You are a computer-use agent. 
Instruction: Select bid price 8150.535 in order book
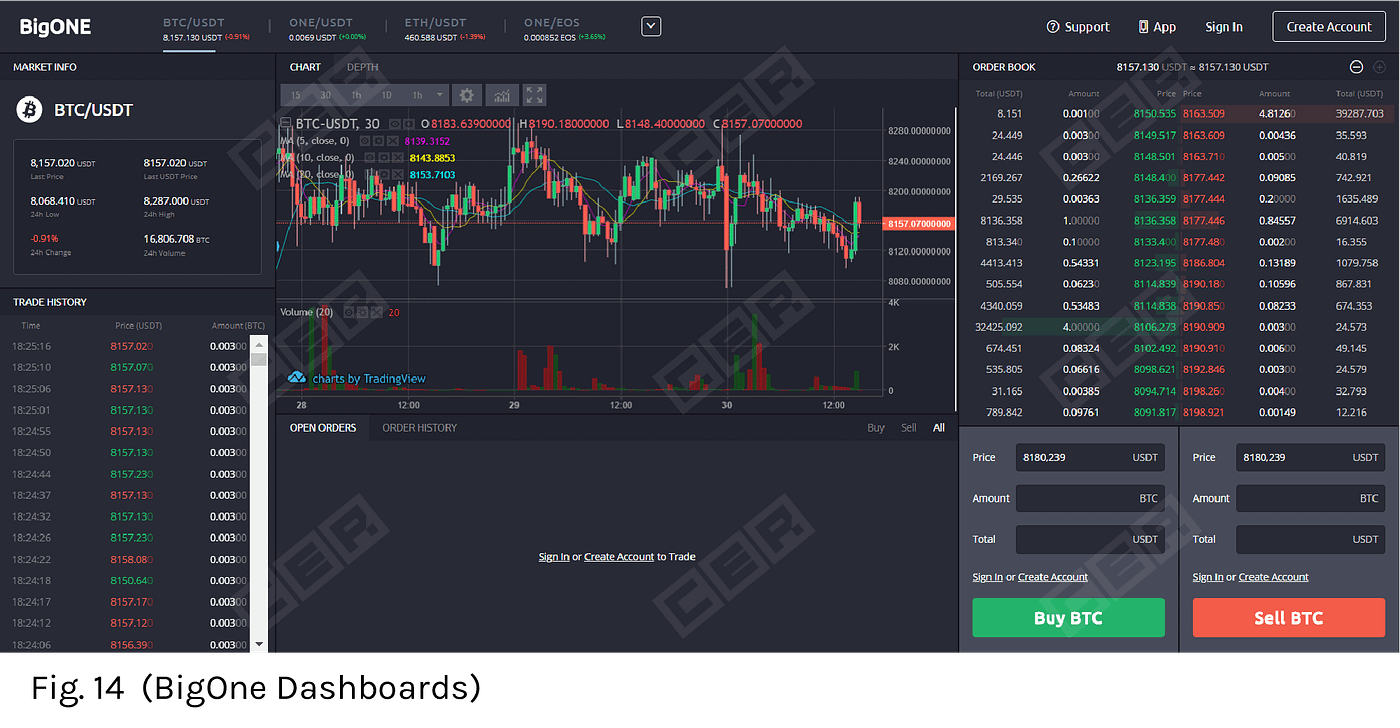1155,114
